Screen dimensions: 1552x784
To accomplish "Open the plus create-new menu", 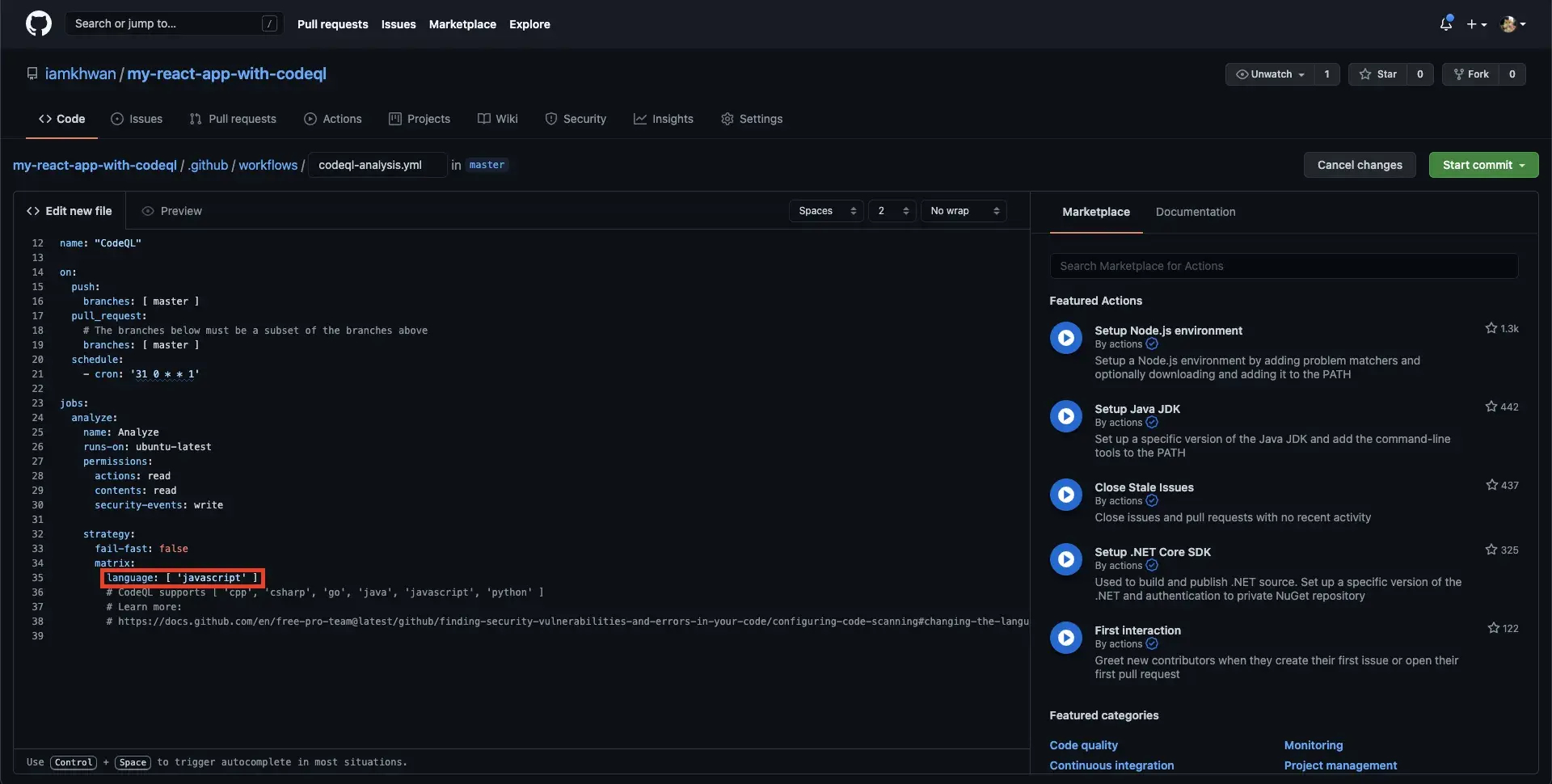I will 1477,24.
